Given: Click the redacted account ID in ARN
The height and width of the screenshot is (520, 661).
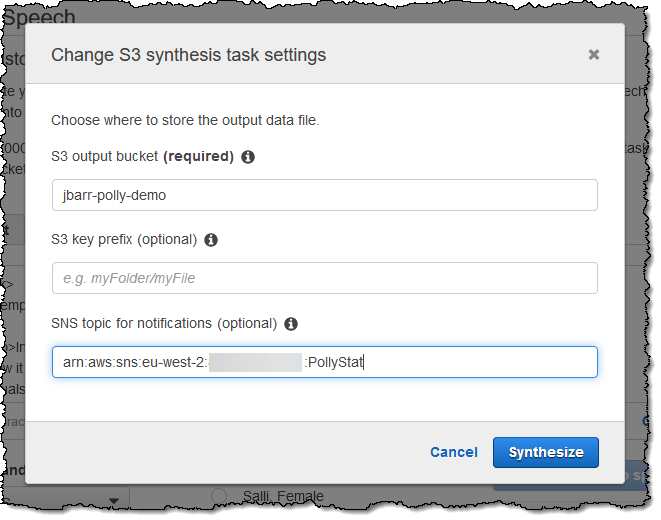Looking at the screenshot, I should coord(255,362).
